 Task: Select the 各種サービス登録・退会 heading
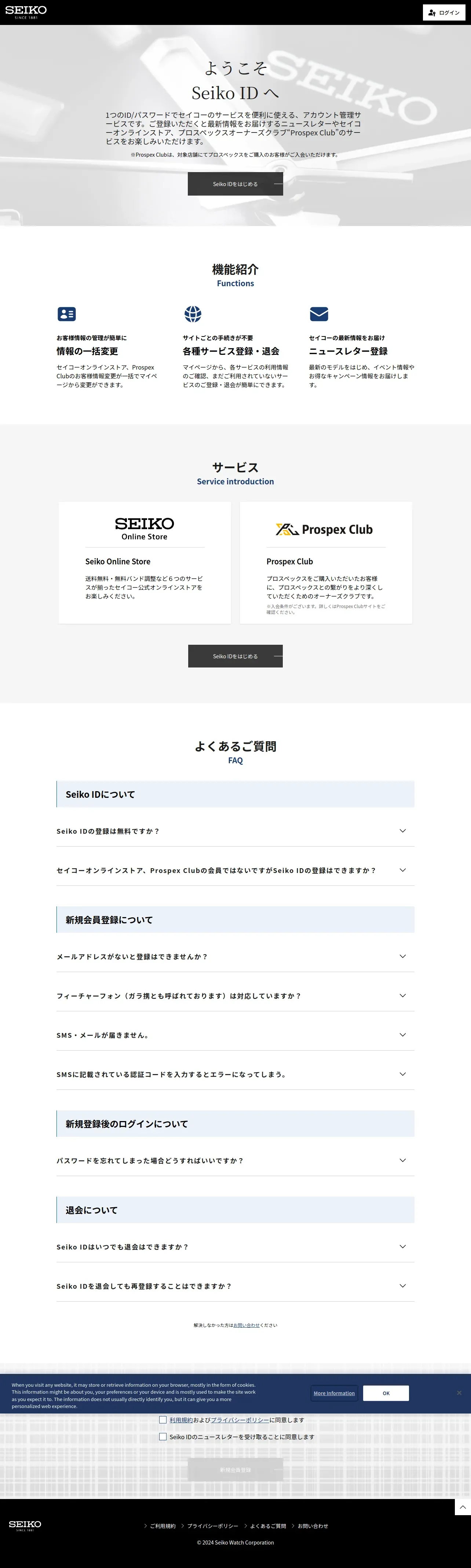tap(231, 351)
